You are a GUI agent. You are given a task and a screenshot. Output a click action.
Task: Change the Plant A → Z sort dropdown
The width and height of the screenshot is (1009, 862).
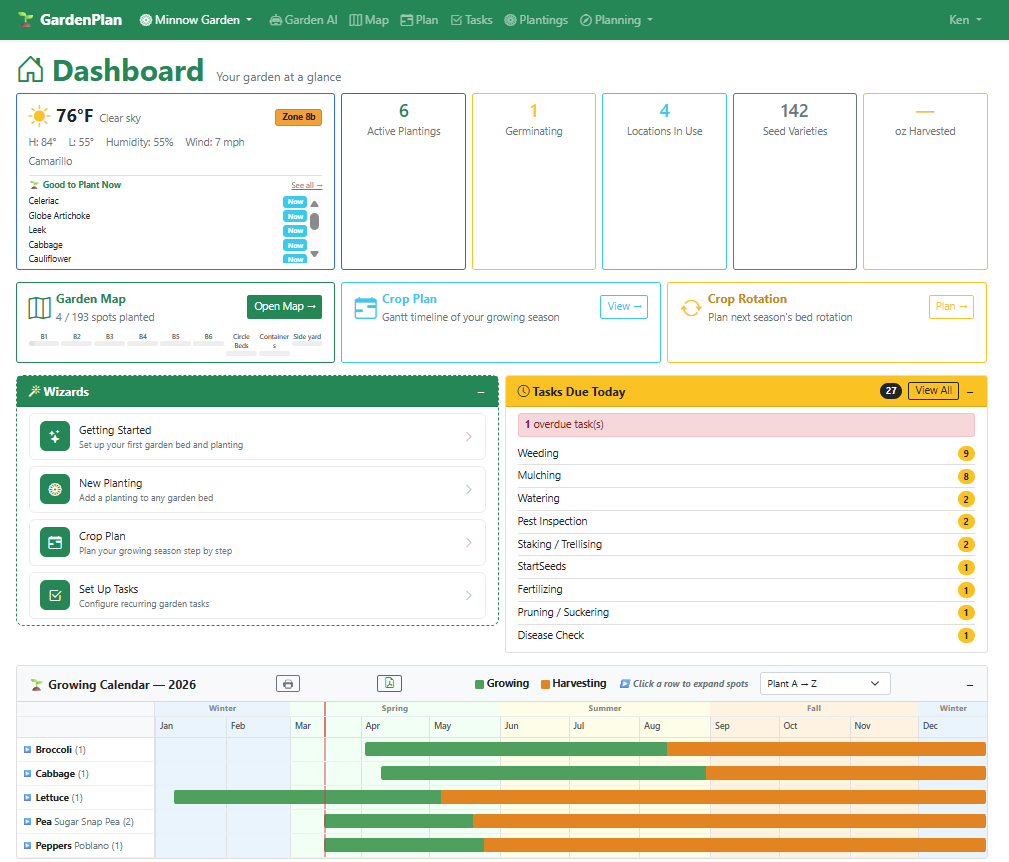pos(824,683)
